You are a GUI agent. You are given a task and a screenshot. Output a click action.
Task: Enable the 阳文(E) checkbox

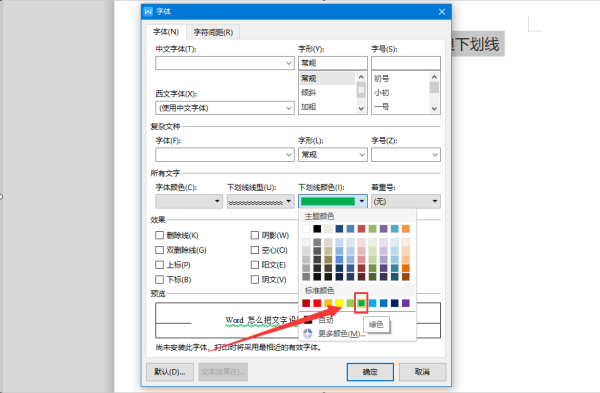(255, 265)
